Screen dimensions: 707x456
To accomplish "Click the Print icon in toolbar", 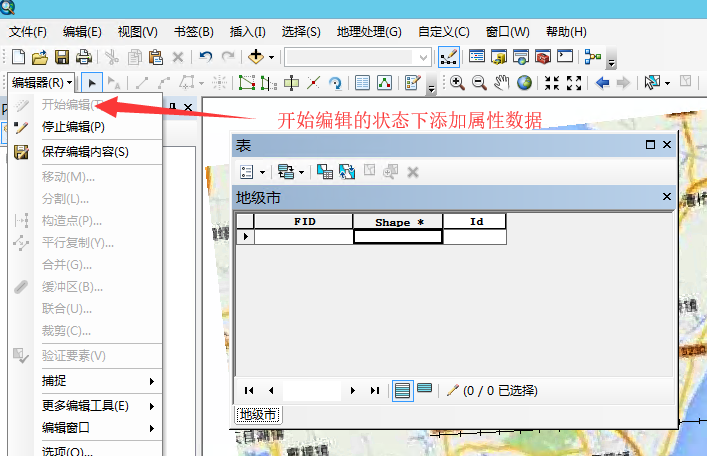I will (x=84, y=57).
